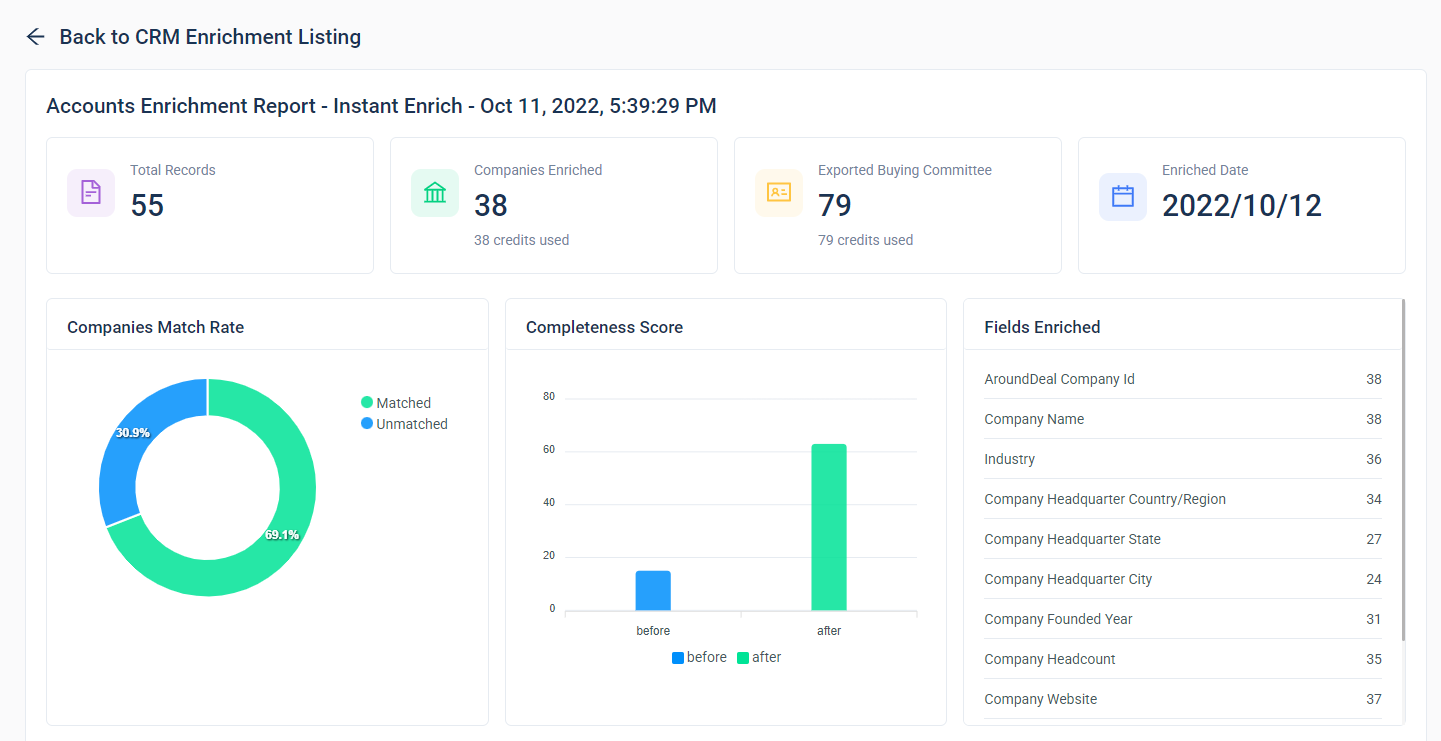Open Back to CRM Enrichment Listing link

click(210, 37)
